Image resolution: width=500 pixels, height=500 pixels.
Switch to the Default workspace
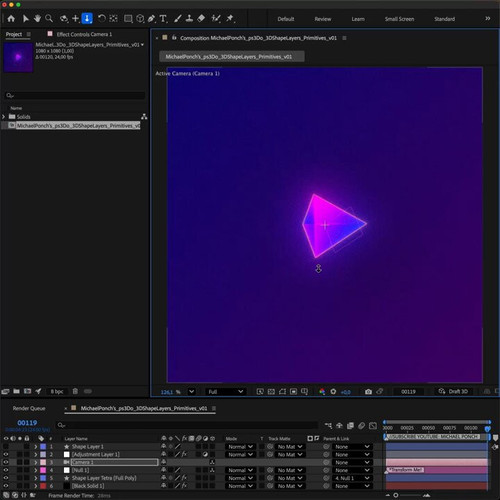pyautogui.click(x=286, y=19)
